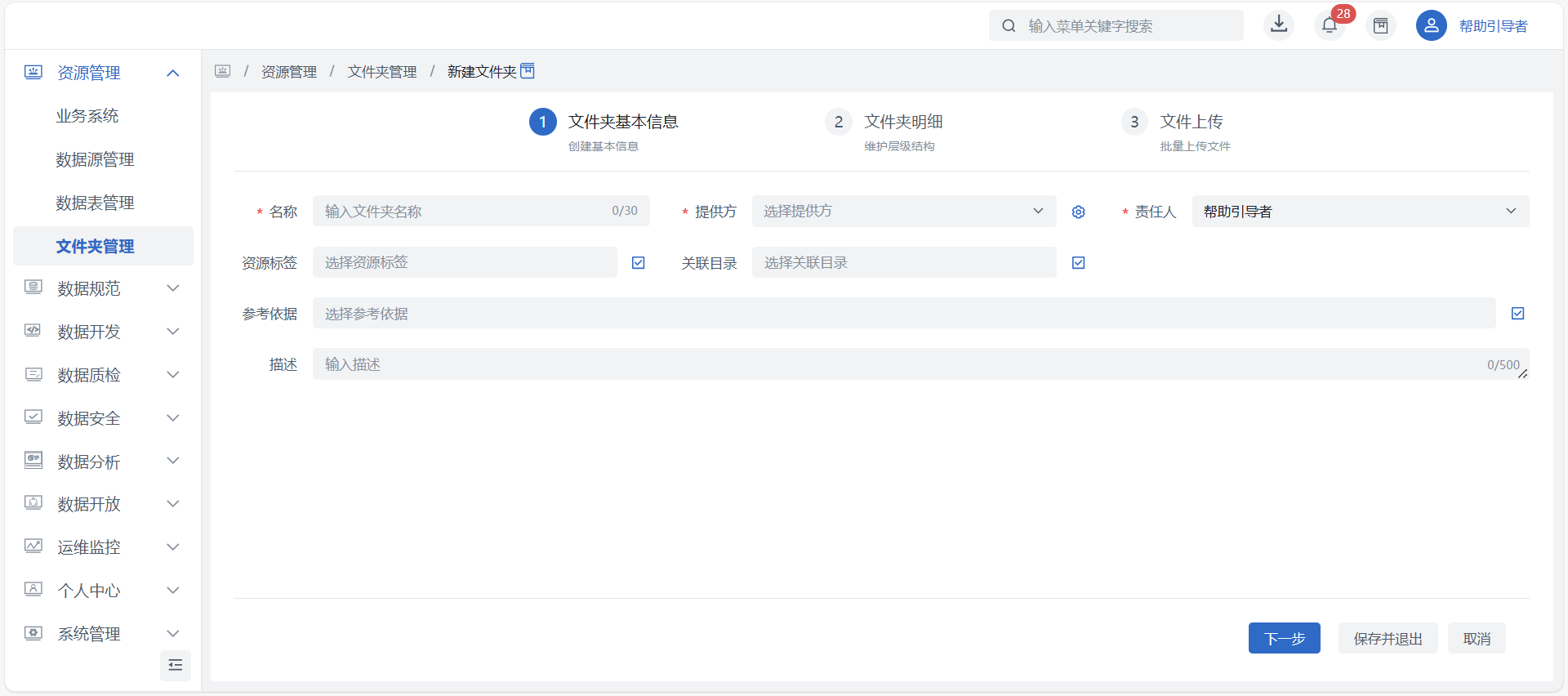Click the breadcrumb home screen icon

click(223, 71)
